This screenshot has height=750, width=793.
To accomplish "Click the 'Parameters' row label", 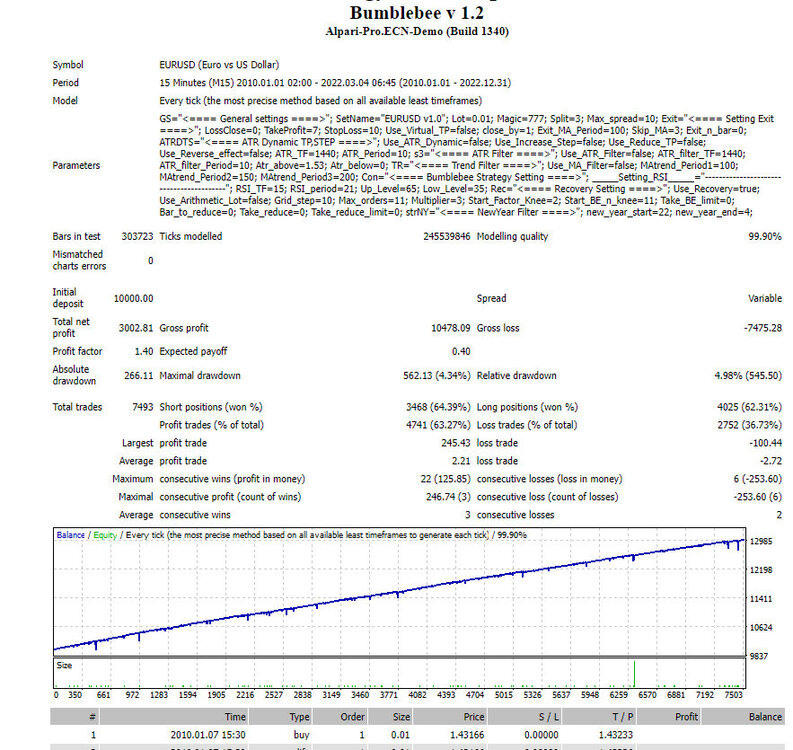I will (76, 165).
